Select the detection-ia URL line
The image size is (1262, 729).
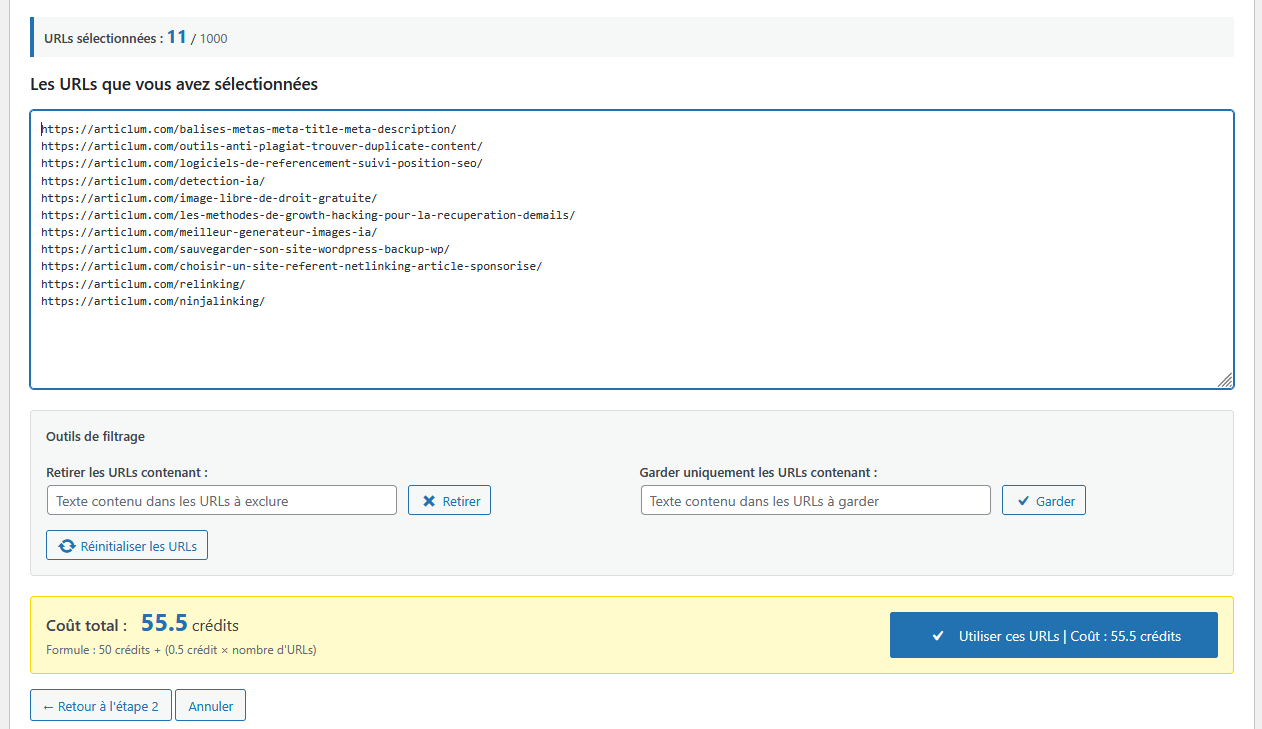153,180
